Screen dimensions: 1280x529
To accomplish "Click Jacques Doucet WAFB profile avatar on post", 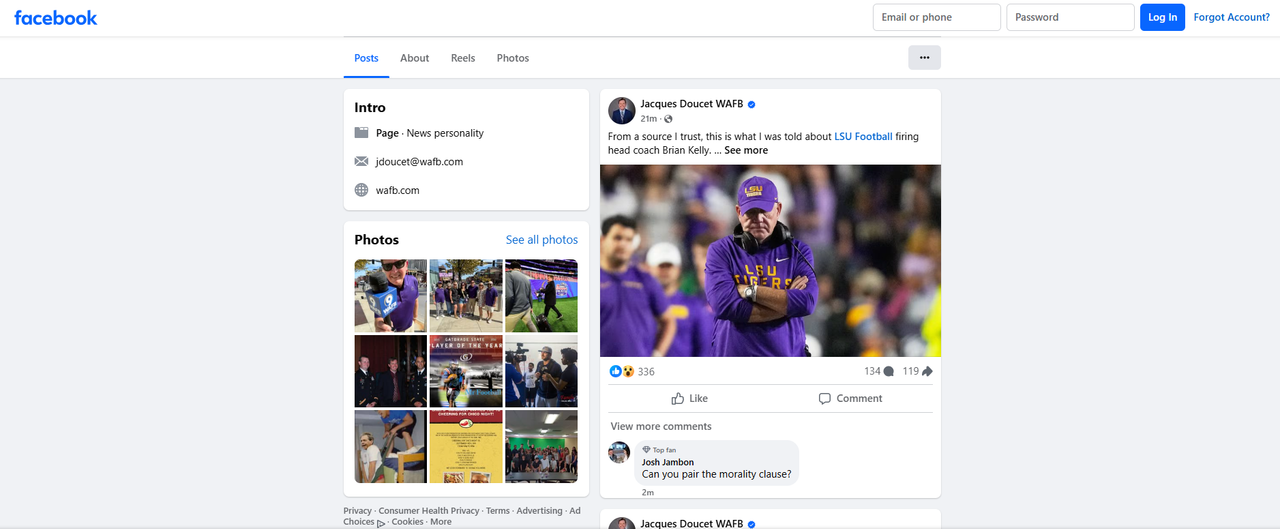I will tap(622, 110).
